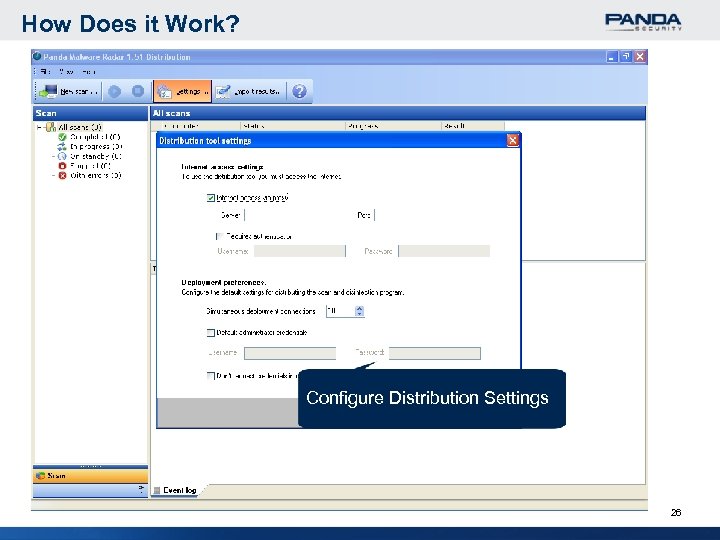Screen dimensions: 720x540
Task: Select the With errors red X icon
Action: tap(62, 175)
